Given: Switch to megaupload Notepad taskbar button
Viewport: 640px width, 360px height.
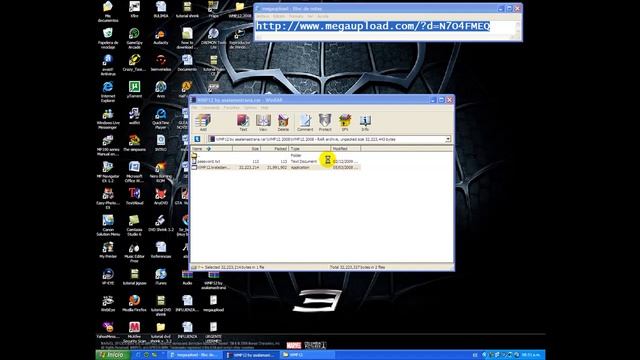Looking at the screenshot, I should click(195, 355).
